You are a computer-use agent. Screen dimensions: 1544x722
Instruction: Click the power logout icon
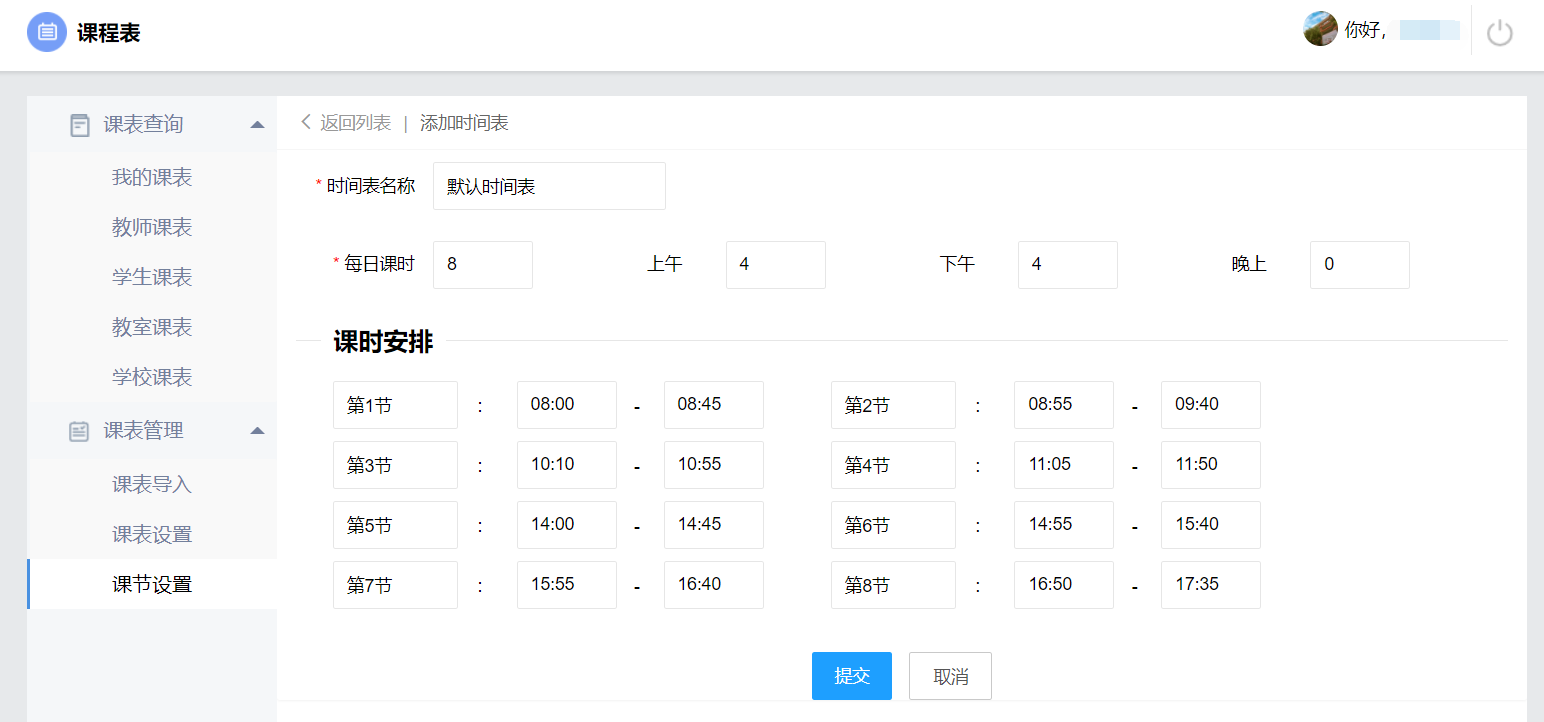pos(1499,33)
